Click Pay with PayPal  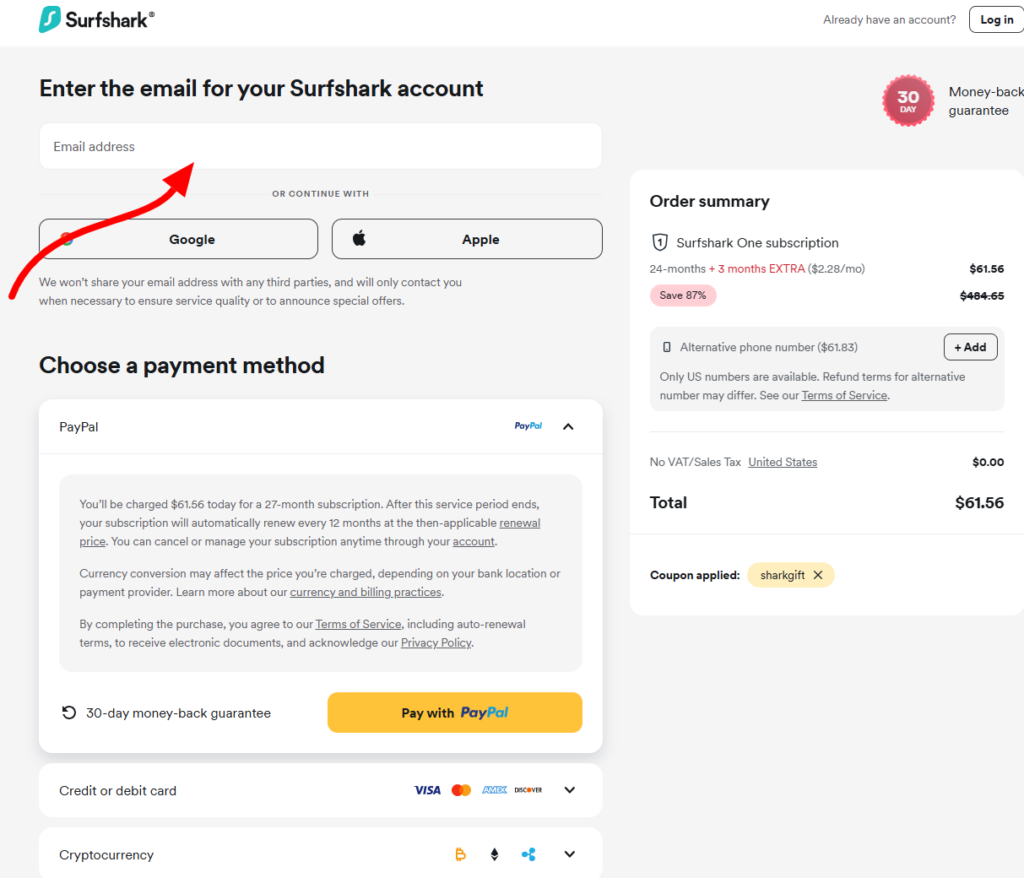(x=455, y=712)
